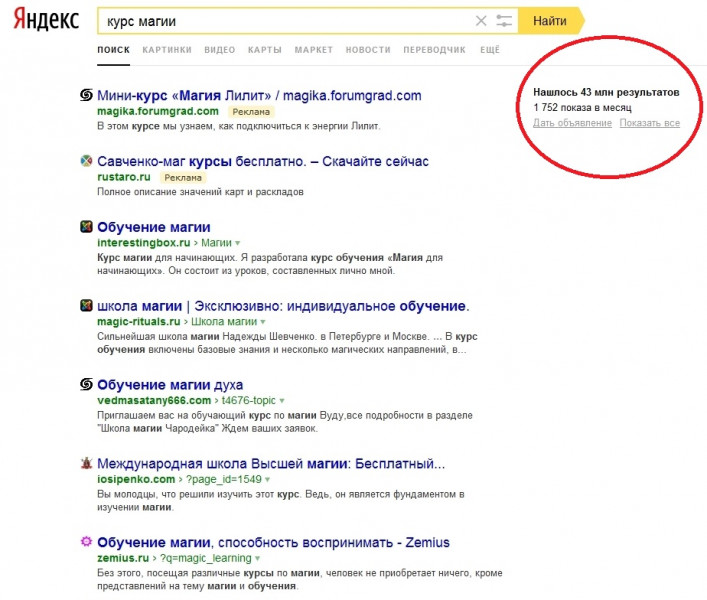Open Обучение магии, способность воспринимать title
The height and width of the screenshot is (600, 707).
coord(273,542)
